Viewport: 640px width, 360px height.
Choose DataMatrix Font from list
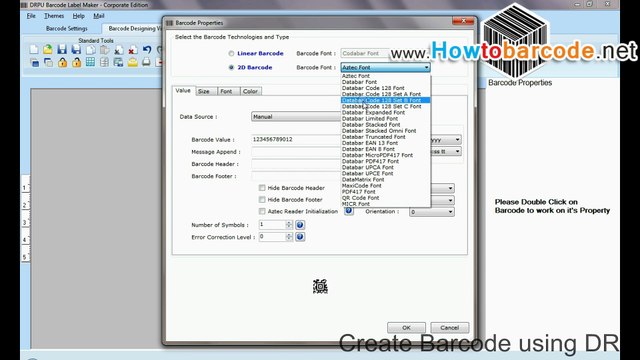(x=386, y=179)
